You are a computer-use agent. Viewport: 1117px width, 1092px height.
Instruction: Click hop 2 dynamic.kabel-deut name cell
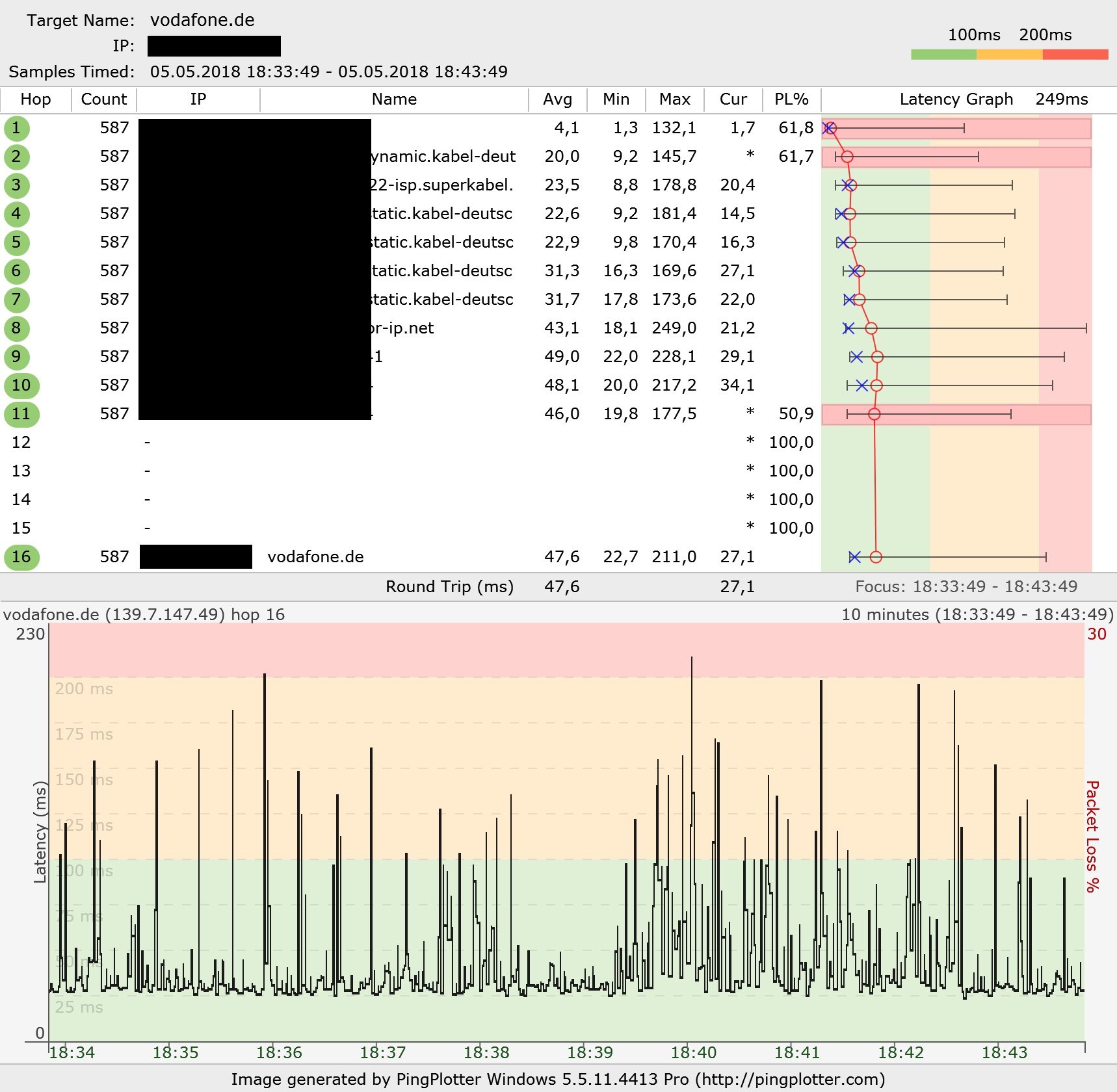[443, 157]
